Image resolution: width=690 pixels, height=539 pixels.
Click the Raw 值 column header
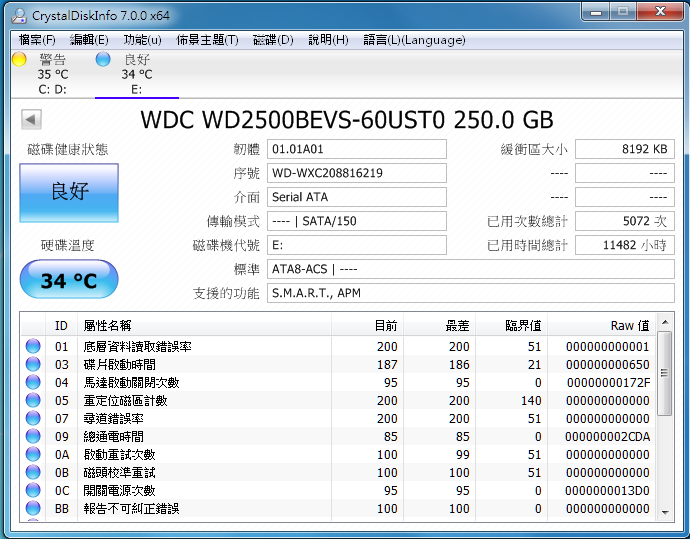(602, 326)
